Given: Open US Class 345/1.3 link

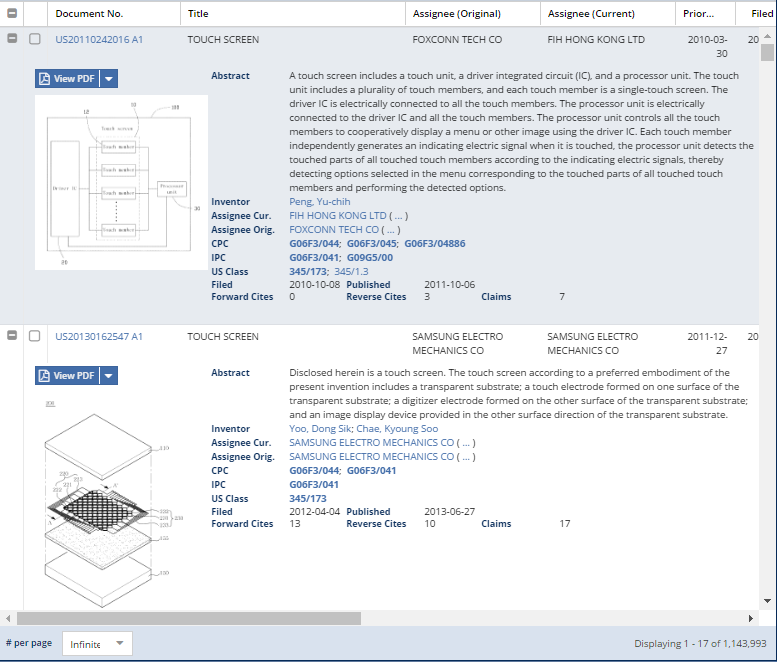Looking at the screenshot, I should pos(351,272).
